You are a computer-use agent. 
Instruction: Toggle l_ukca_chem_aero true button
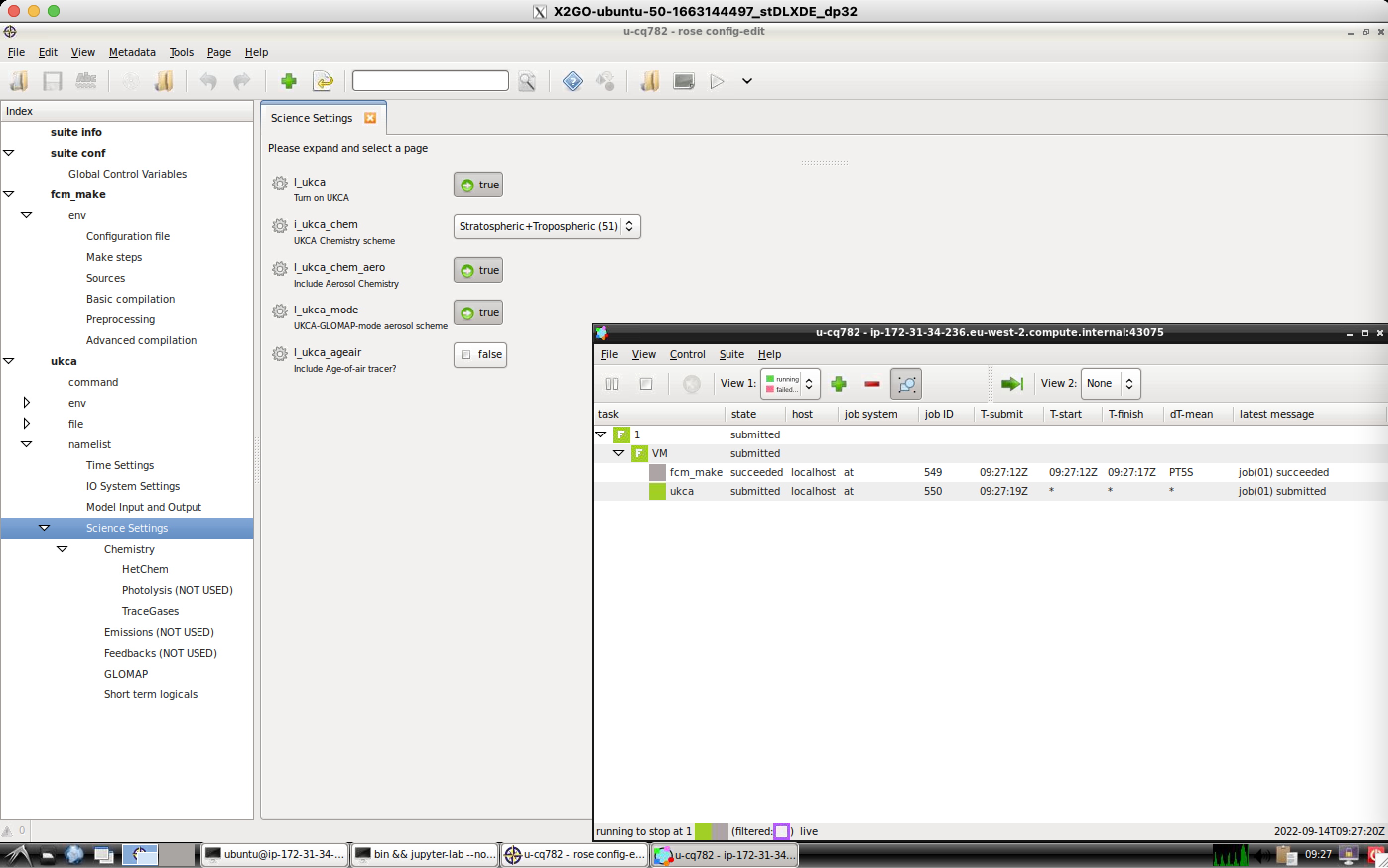pyautogui.click(x=478, y=270)
